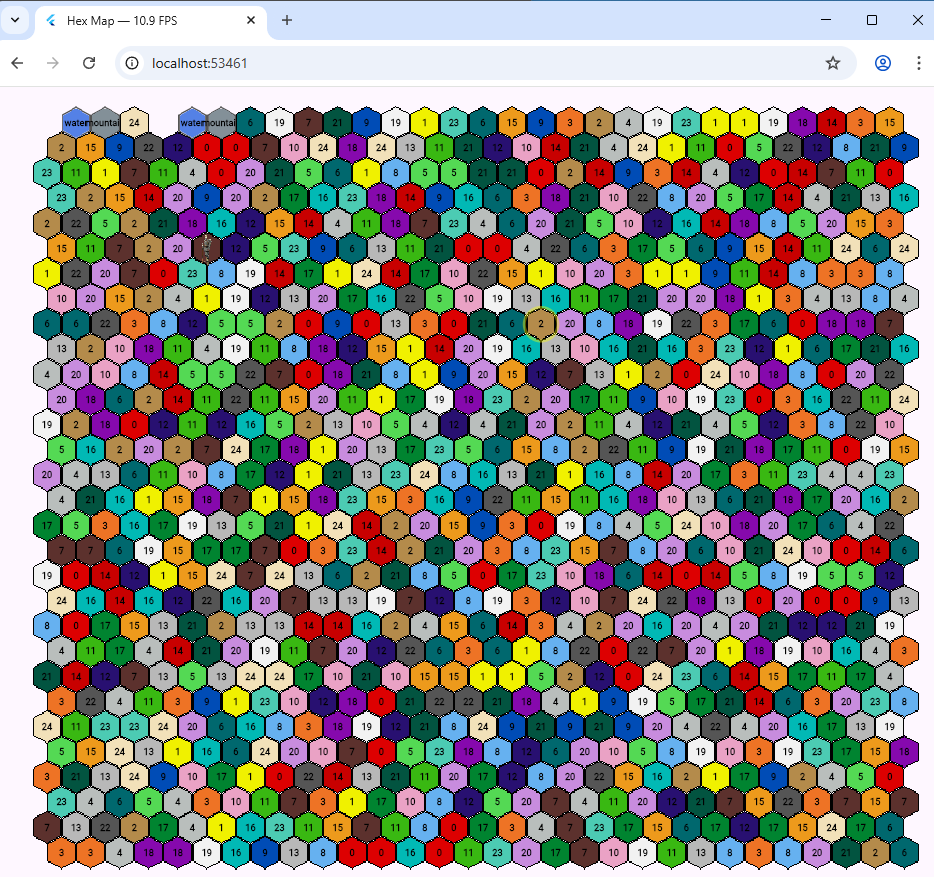
Task: Select the blue water hex tile
Action: (75, 123)
